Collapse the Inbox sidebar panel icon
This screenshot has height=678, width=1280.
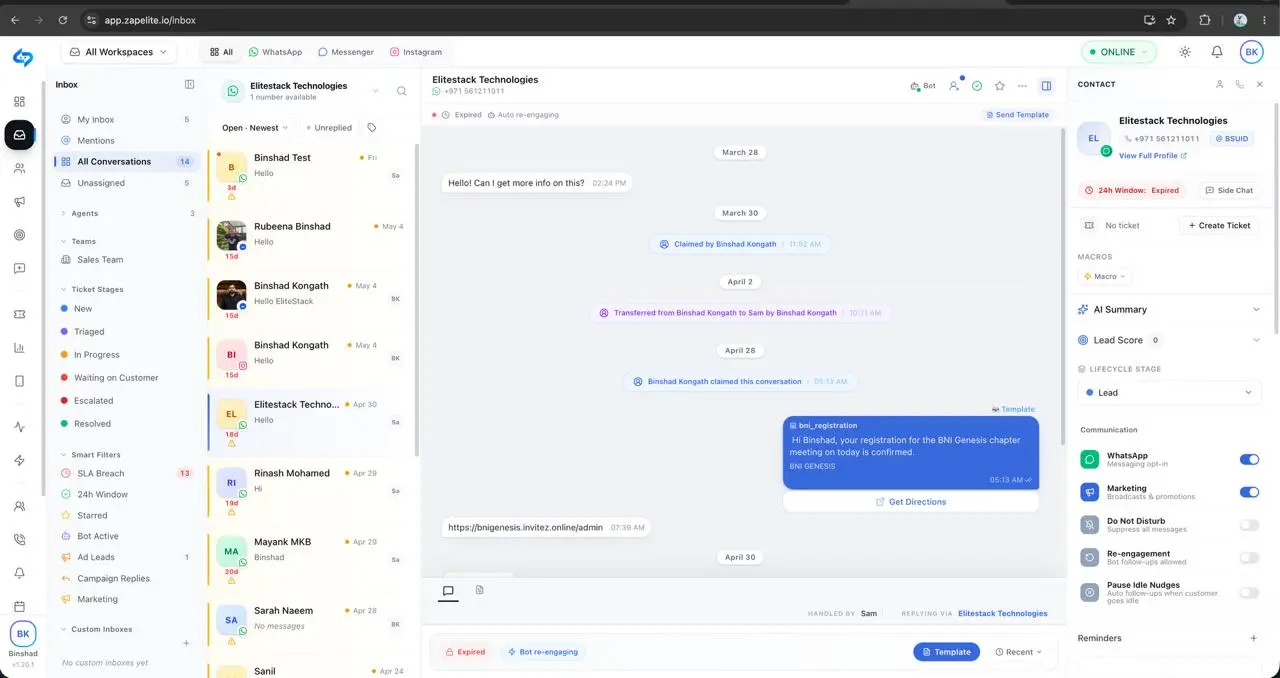190,85
